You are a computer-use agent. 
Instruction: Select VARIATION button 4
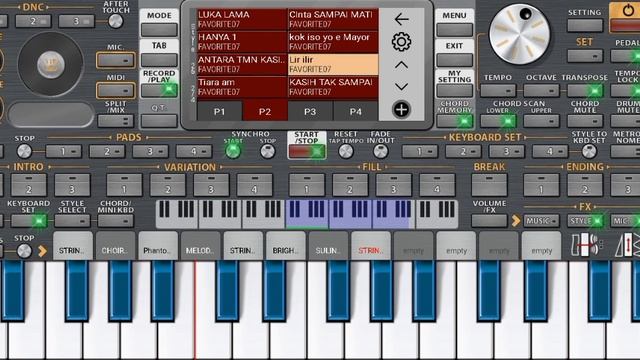pos(254,185)
